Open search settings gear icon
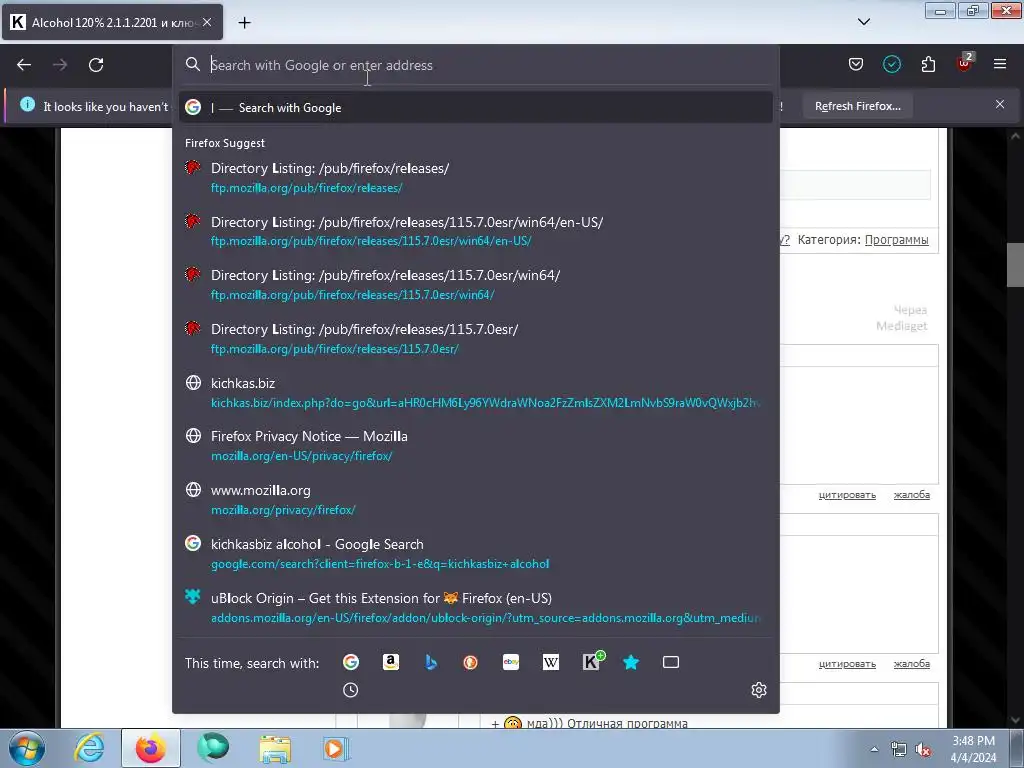Image resolution: width=1024 pixels, height=768 pixels. pos(759,690)
